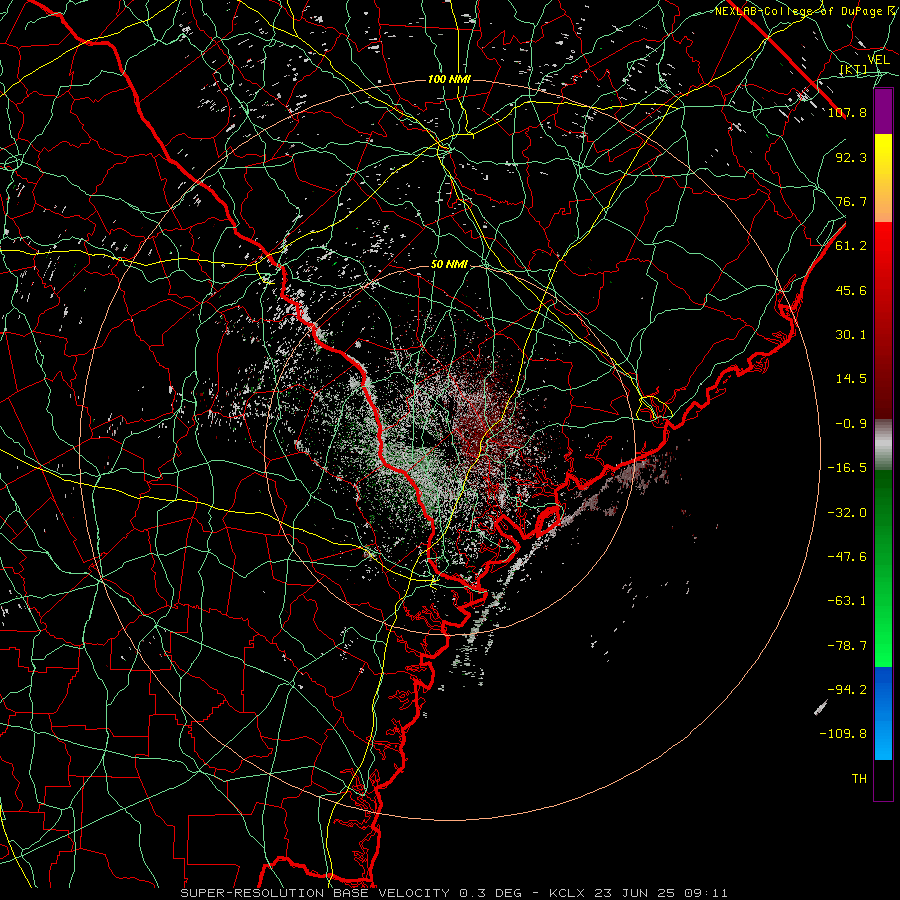900x900 pixels.
Task: Click the 107.8 velocity scale value
Action: [847, 112]
